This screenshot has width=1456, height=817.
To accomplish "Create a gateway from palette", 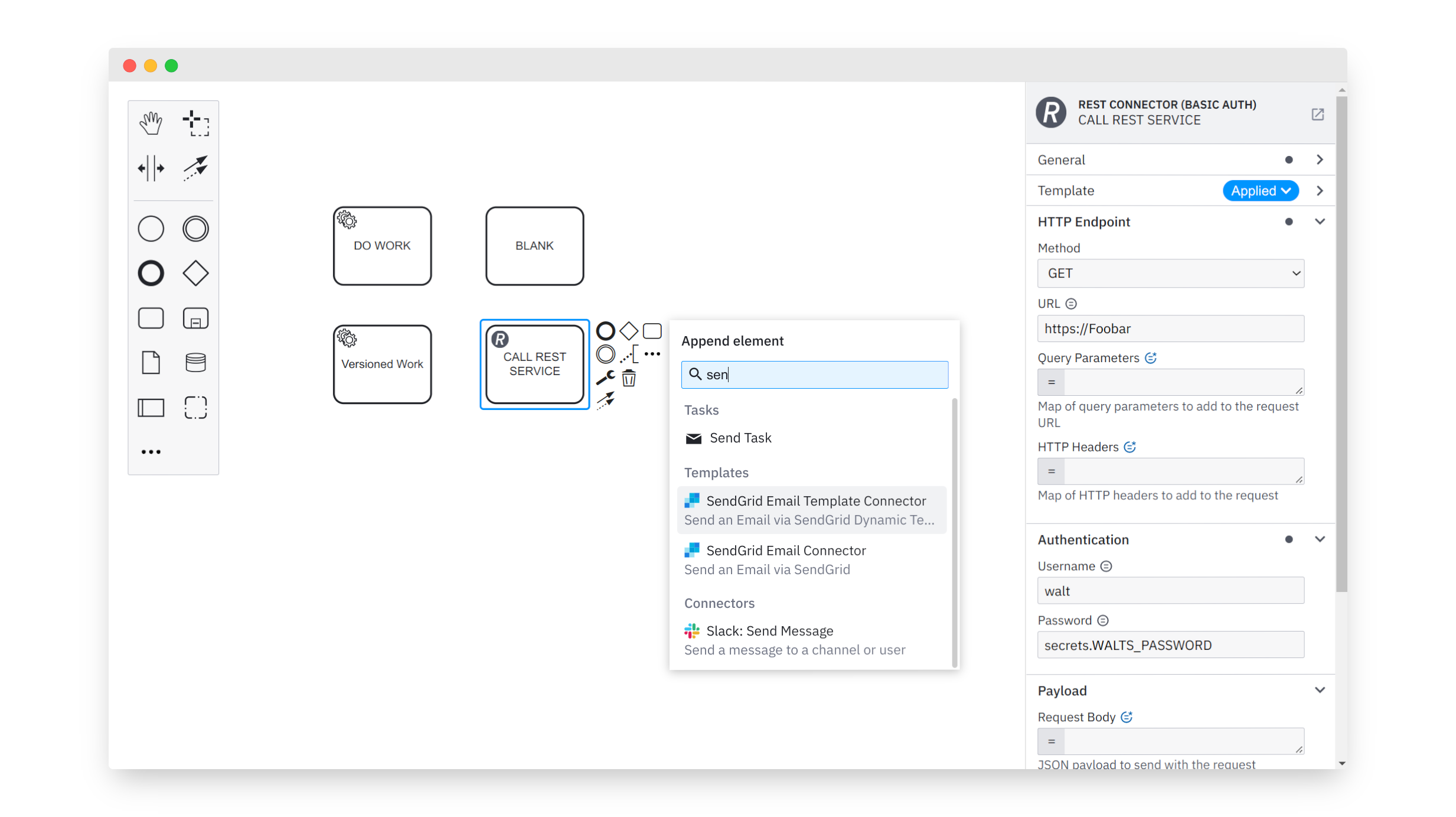I will 195,274.
